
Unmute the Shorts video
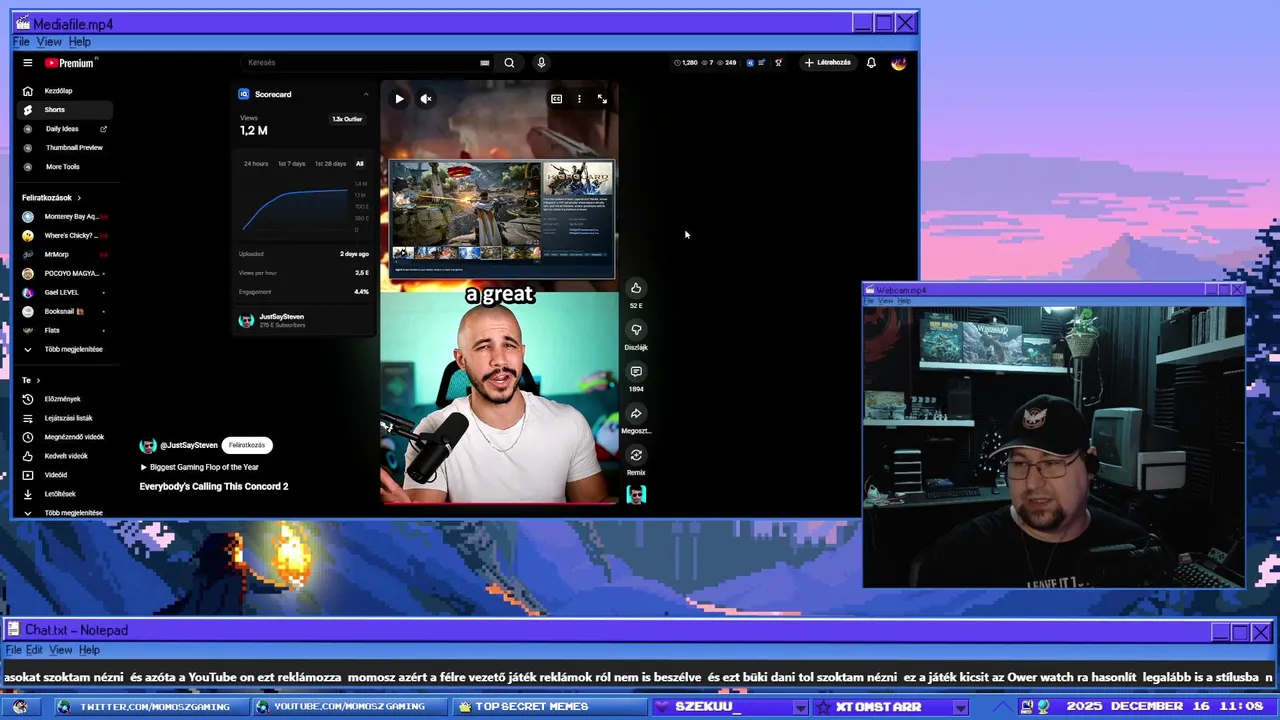426,99
